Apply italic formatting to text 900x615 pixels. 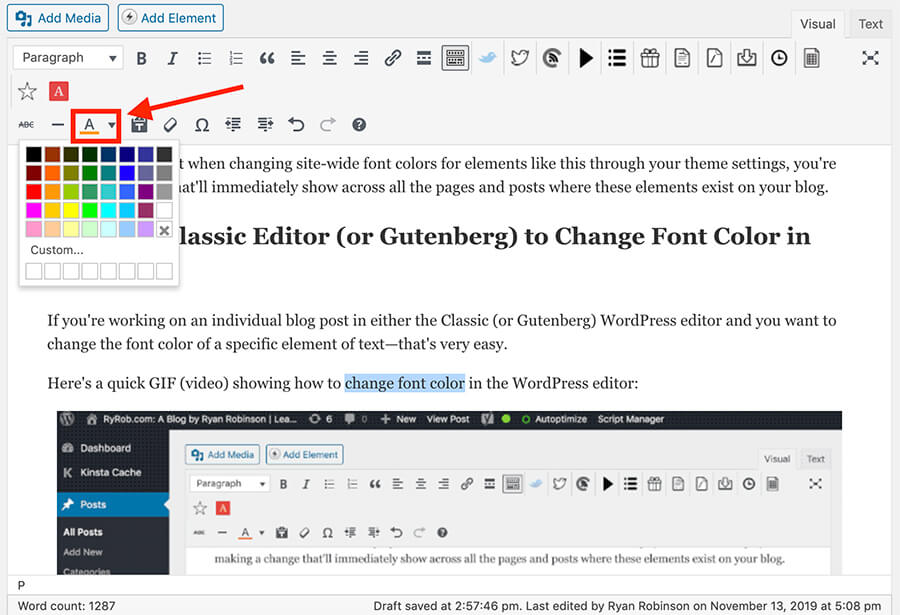click(x=172, y=58)
